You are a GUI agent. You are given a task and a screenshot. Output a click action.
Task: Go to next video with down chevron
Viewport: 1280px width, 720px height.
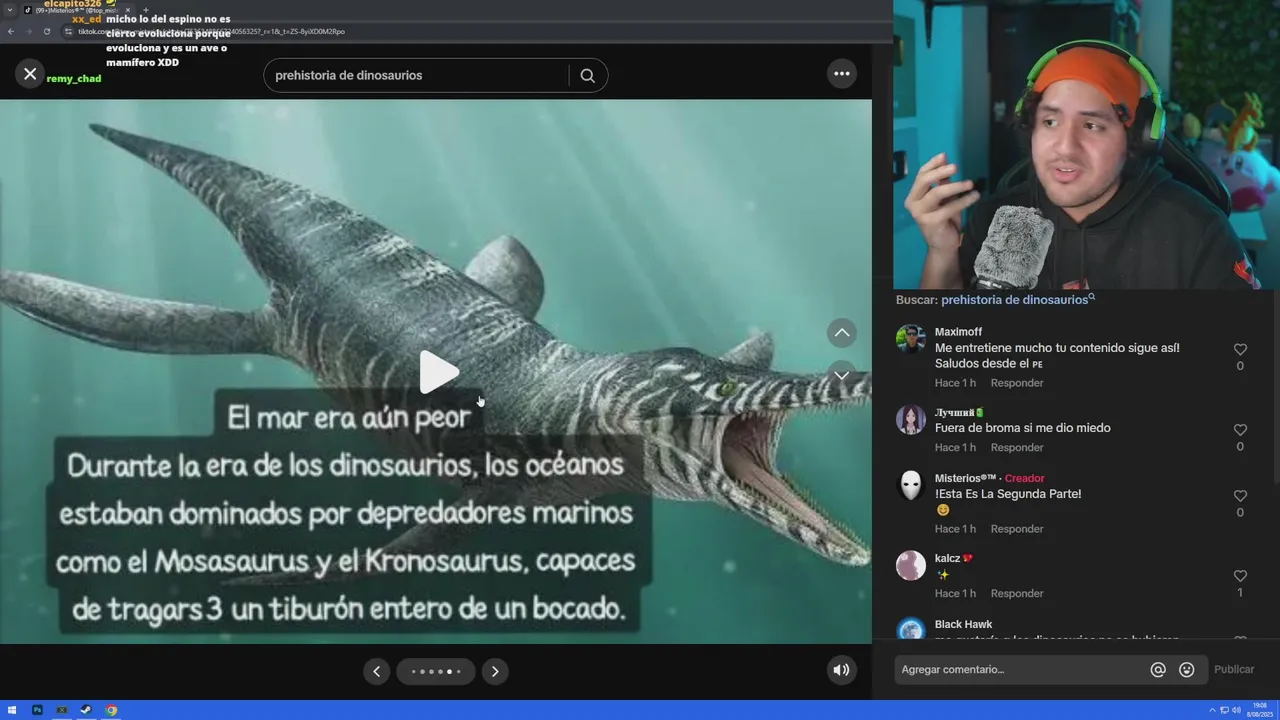842,375
